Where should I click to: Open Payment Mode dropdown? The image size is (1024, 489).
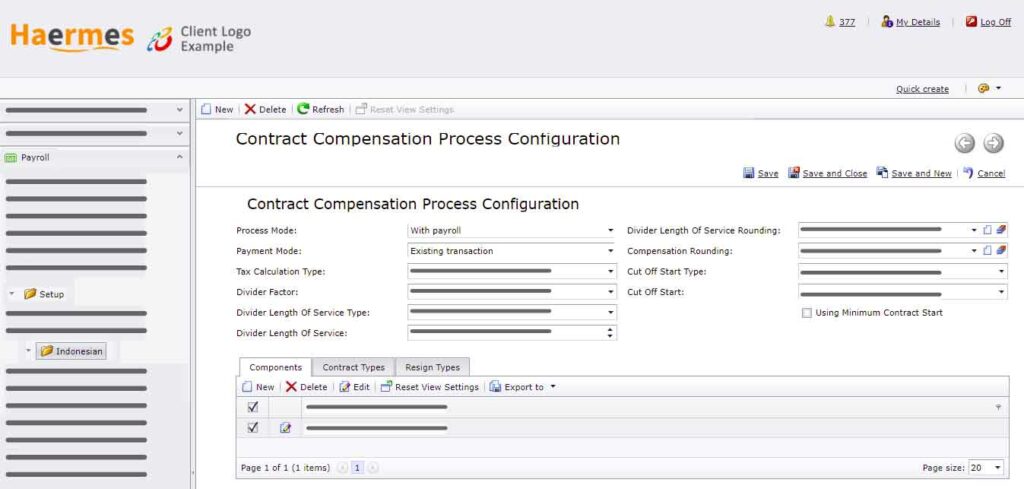tap(611, 251)
